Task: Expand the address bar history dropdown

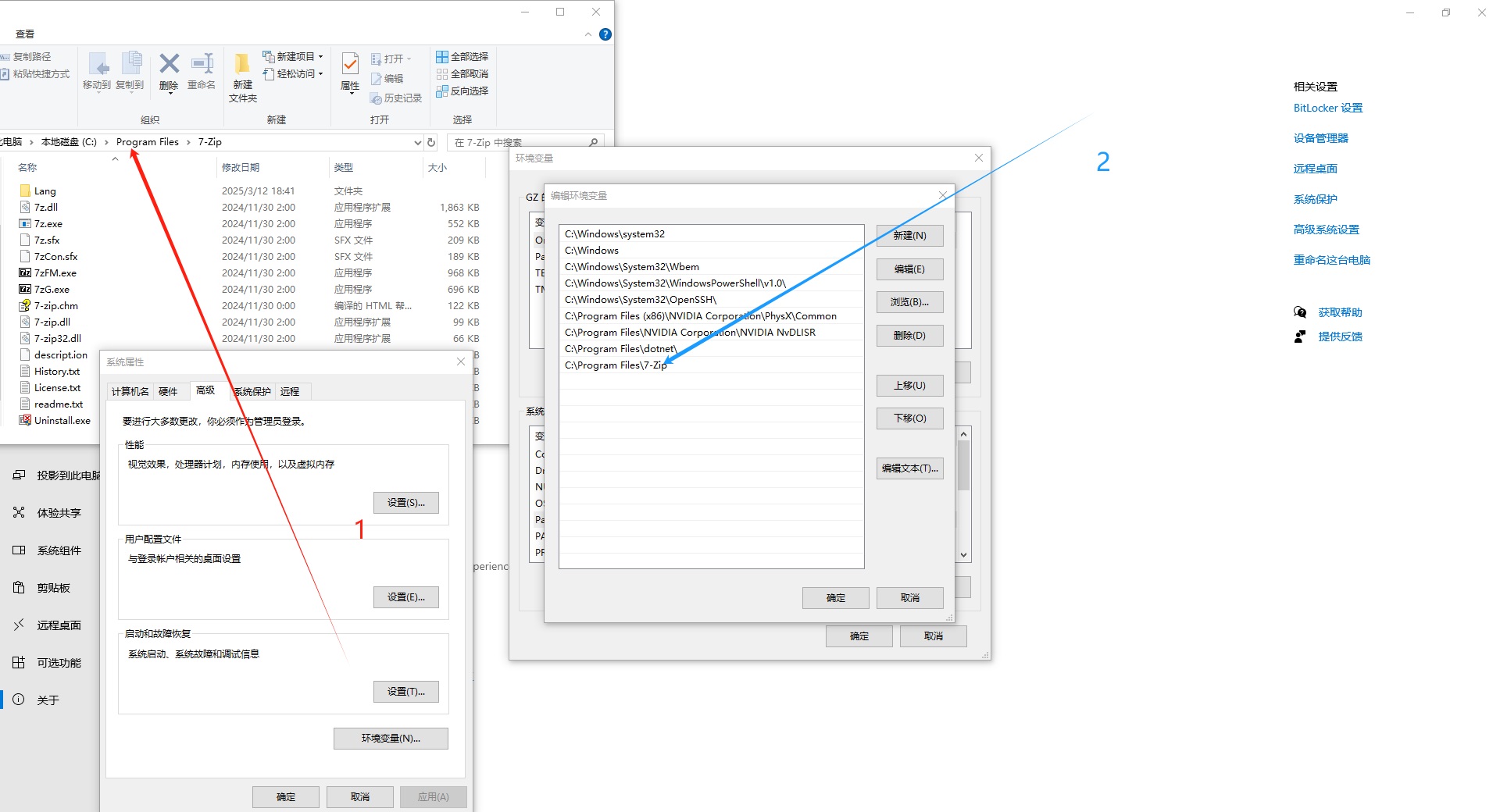Action: click(x=417, y=142)
